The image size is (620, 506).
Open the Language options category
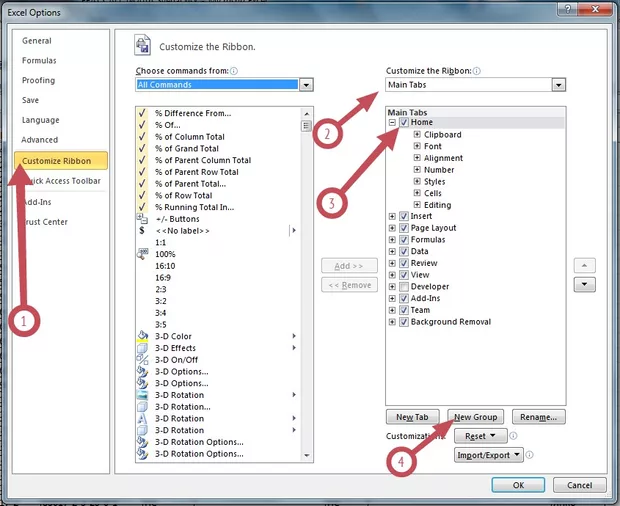[40, 120]
